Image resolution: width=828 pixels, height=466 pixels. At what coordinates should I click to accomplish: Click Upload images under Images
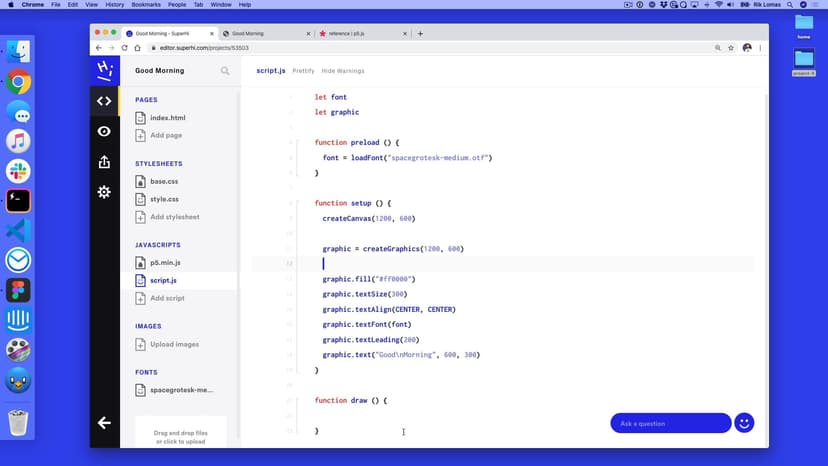click(173, 345)
